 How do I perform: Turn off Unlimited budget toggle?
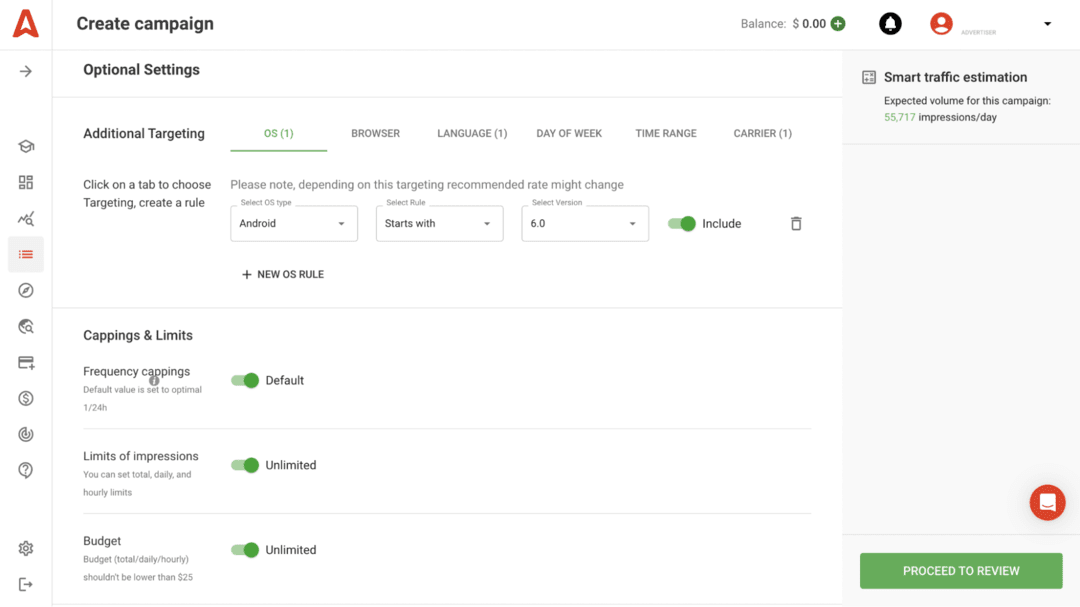pyautogui.click(x=245, y=550)
